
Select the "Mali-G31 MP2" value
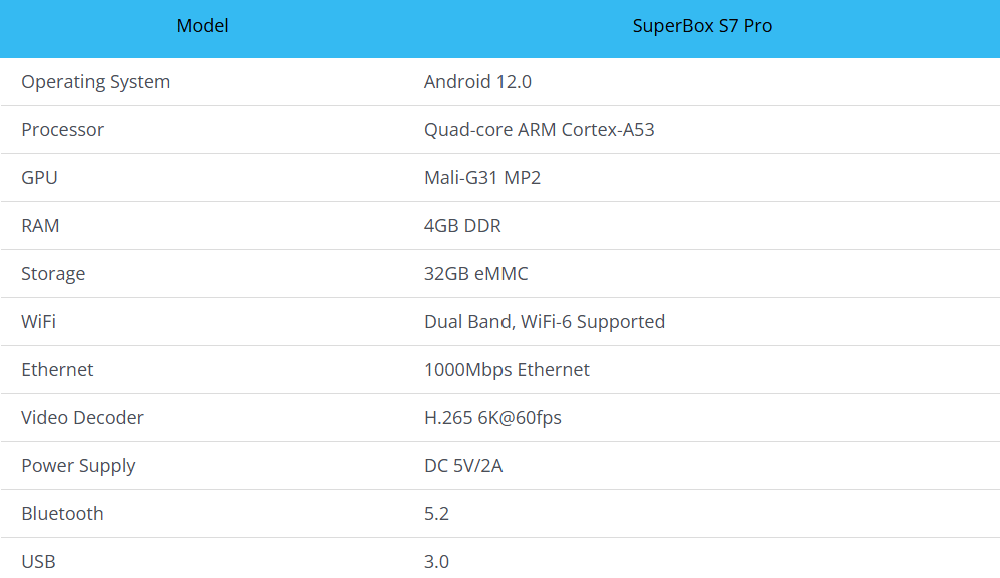point(482,178)
